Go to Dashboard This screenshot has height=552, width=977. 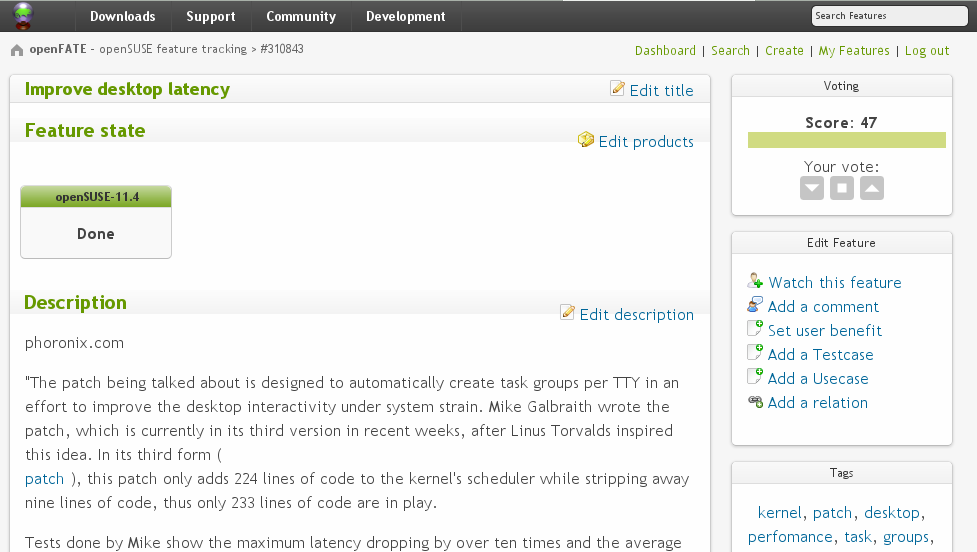(x=665, y=50)
